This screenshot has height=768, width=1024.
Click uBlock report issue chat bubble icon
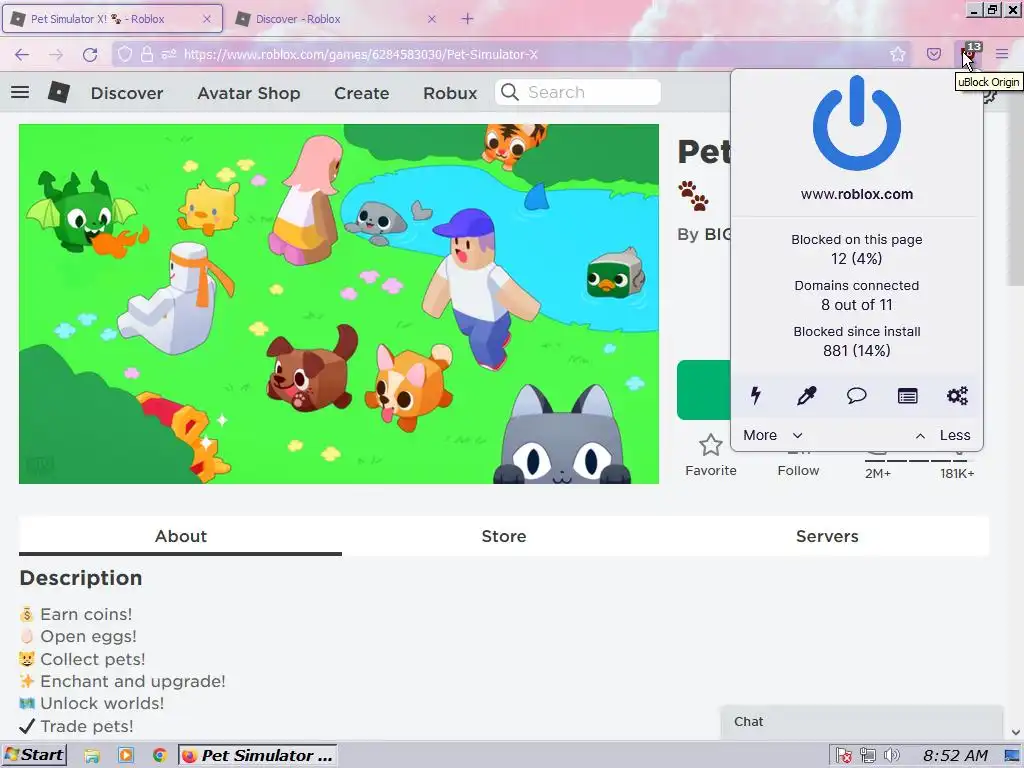(856, 395)
